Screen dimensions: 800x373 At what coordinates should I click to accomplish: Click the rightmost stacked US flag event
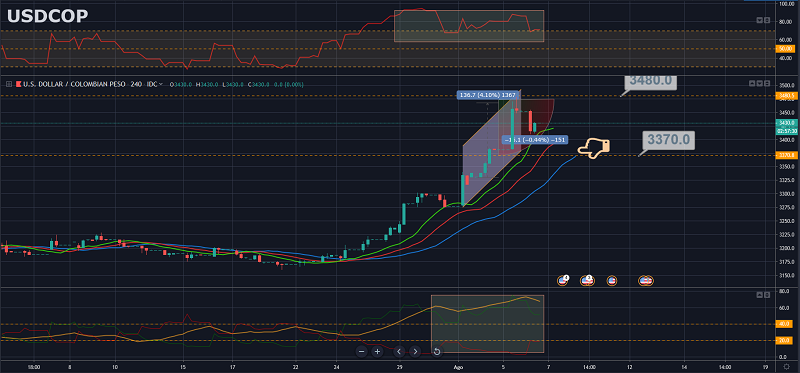[x=648, y=280]
